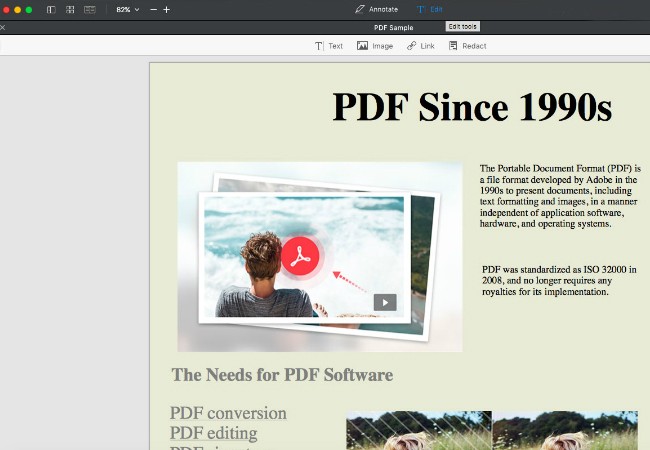Screen dimensions: 650x450
Task: Select the Text edit tool
Action: coord(329,46)
